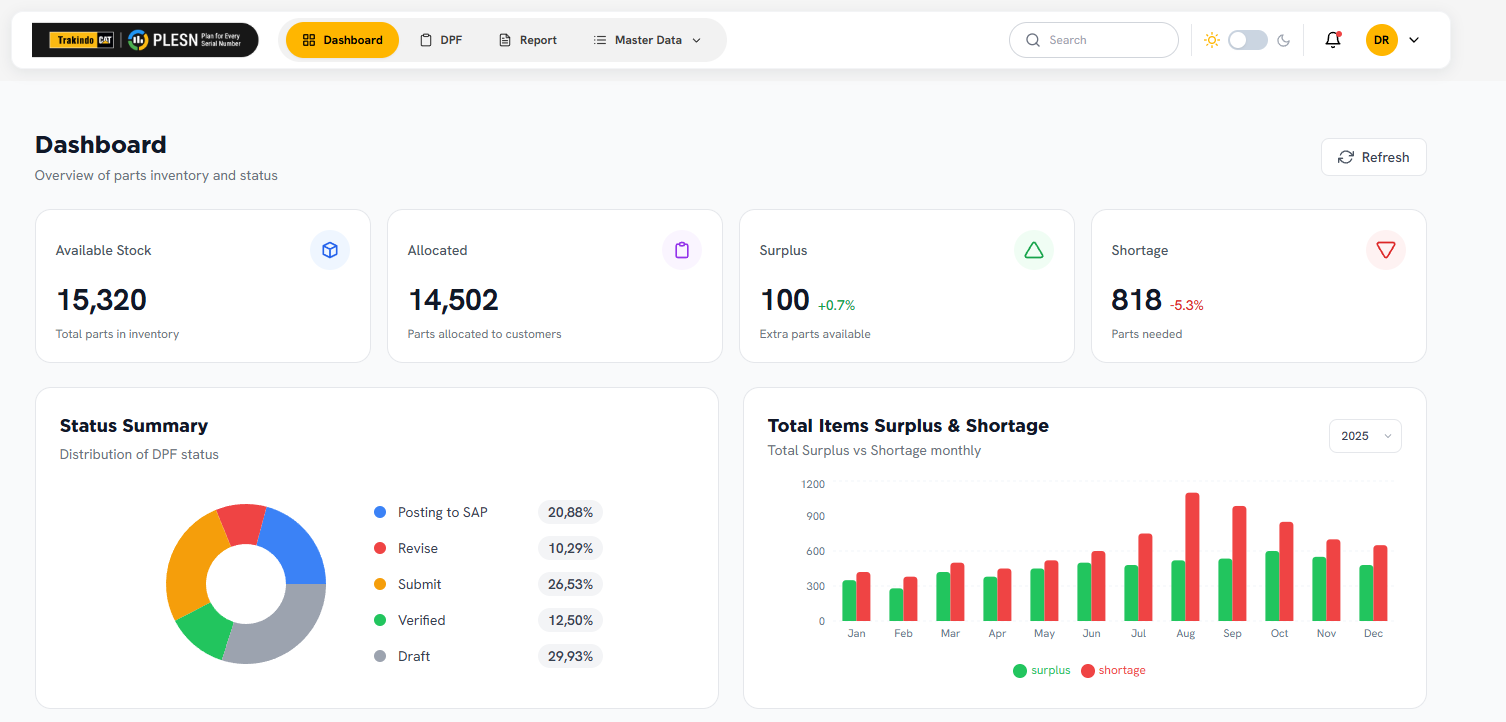Image resolution: width=1506 pixels, height=722 pixels.
Task: Click the Dec axis label
Action: 1373,634
